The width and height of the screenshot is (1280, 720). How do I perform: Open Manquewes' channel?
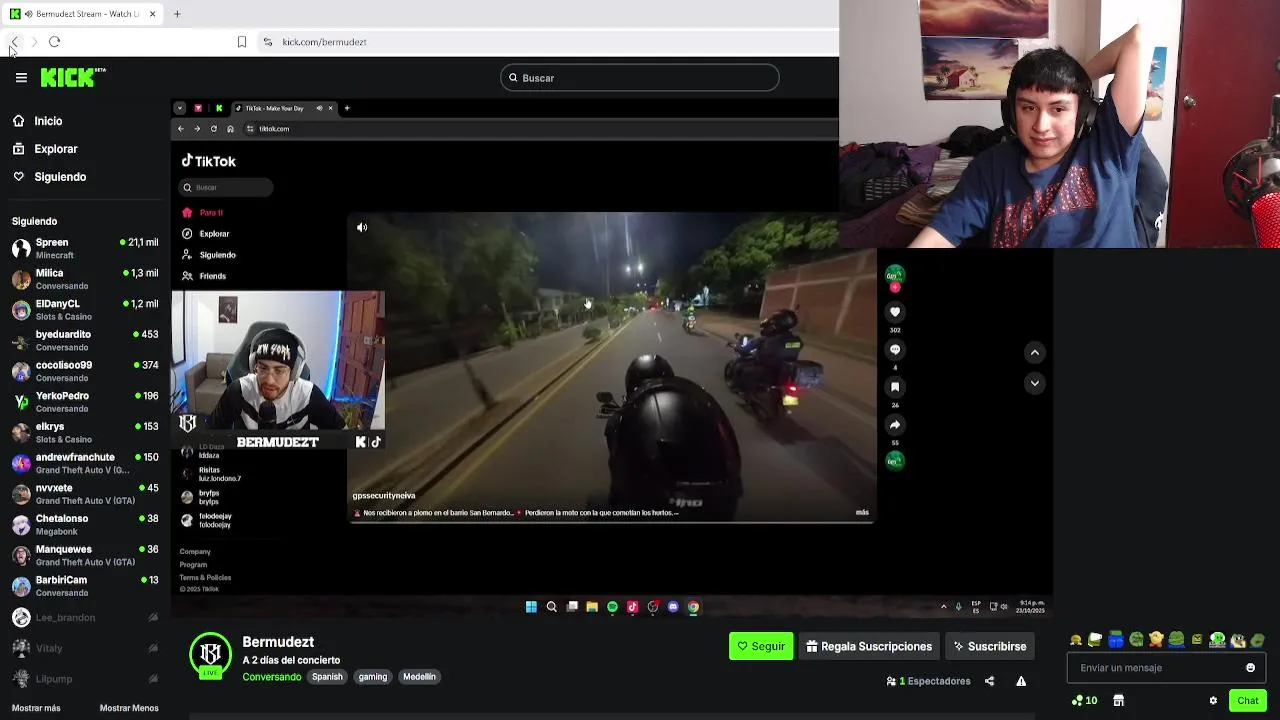click(x=85, y=555)
